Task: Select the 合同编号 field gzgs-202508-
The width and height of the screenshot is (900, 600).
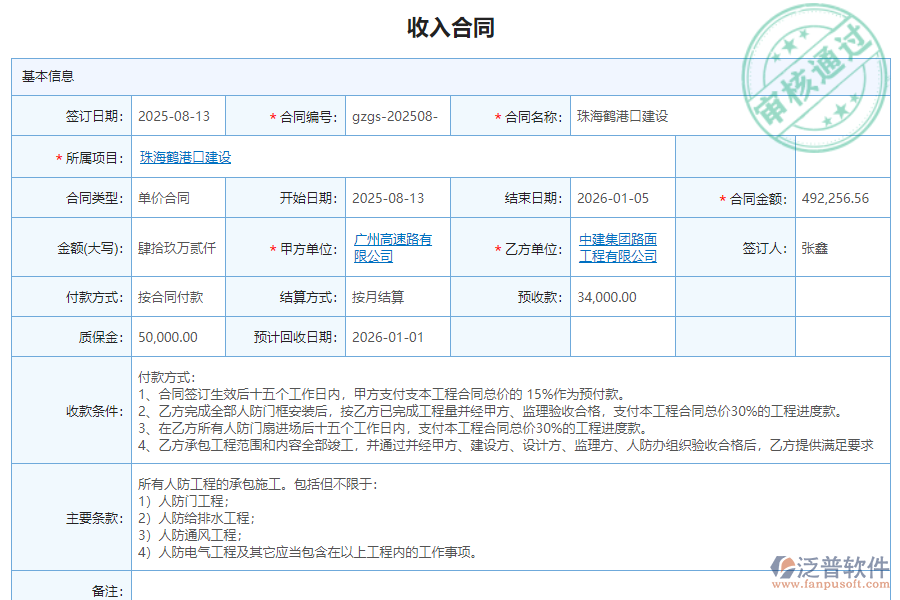Action: coord(394,116)
